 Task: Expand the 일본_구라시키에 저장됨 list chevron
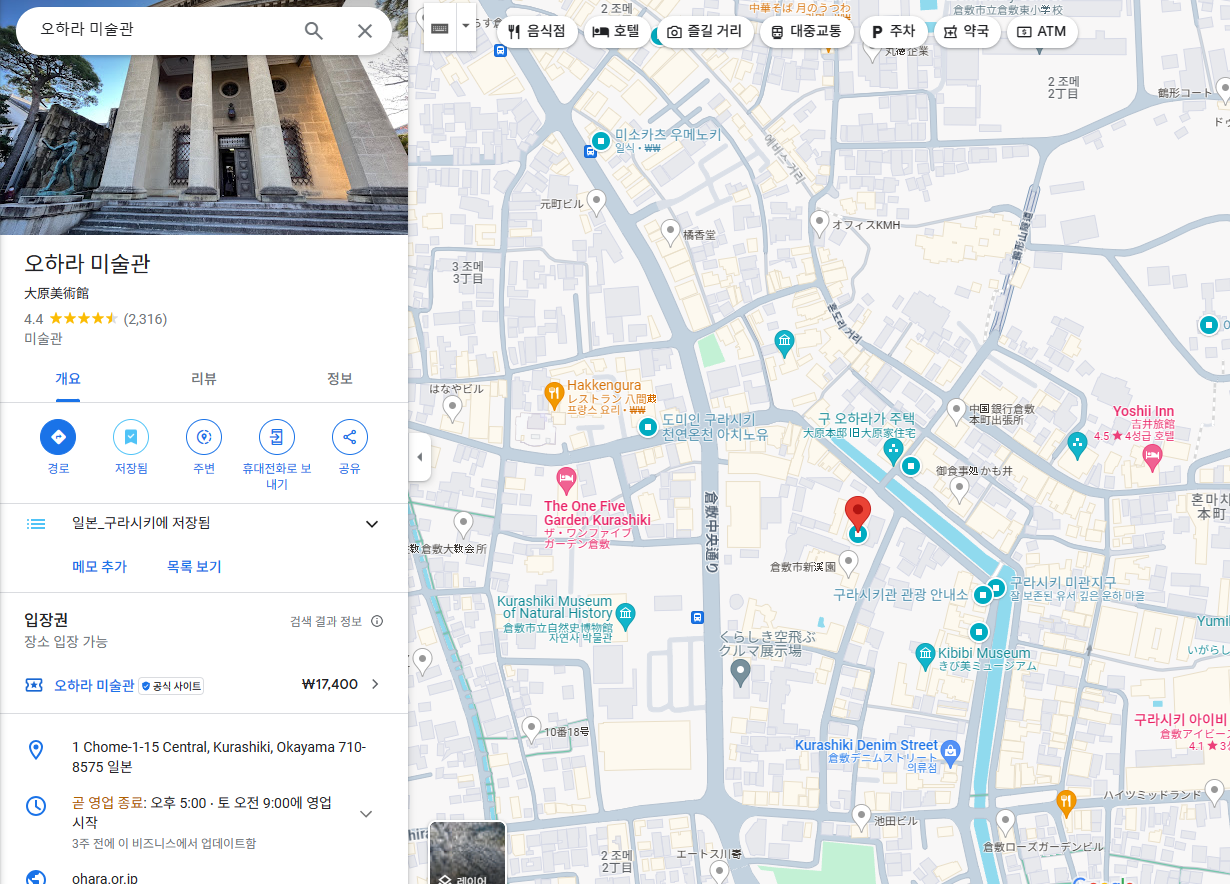pos(372,524)
